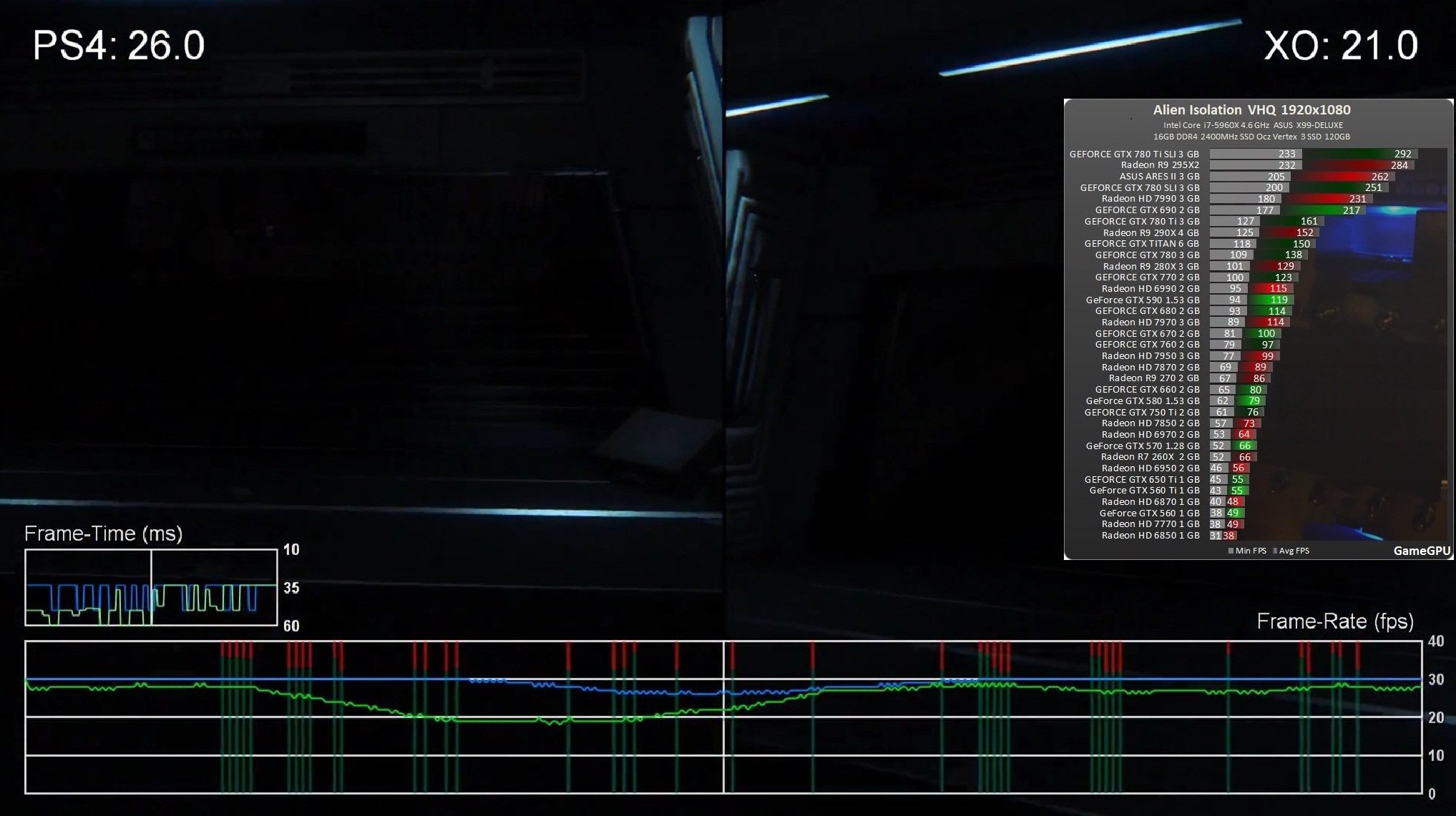Click the GEFORCE GTX 760 2 GB label
The image size is (1456, 816).
click(x=1147, y=345)
